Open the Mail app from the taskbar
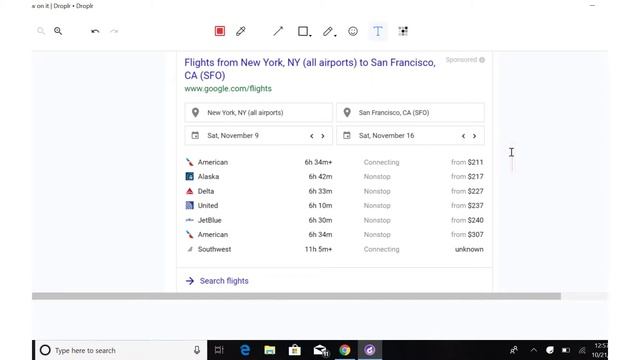 tap(320, 350)
